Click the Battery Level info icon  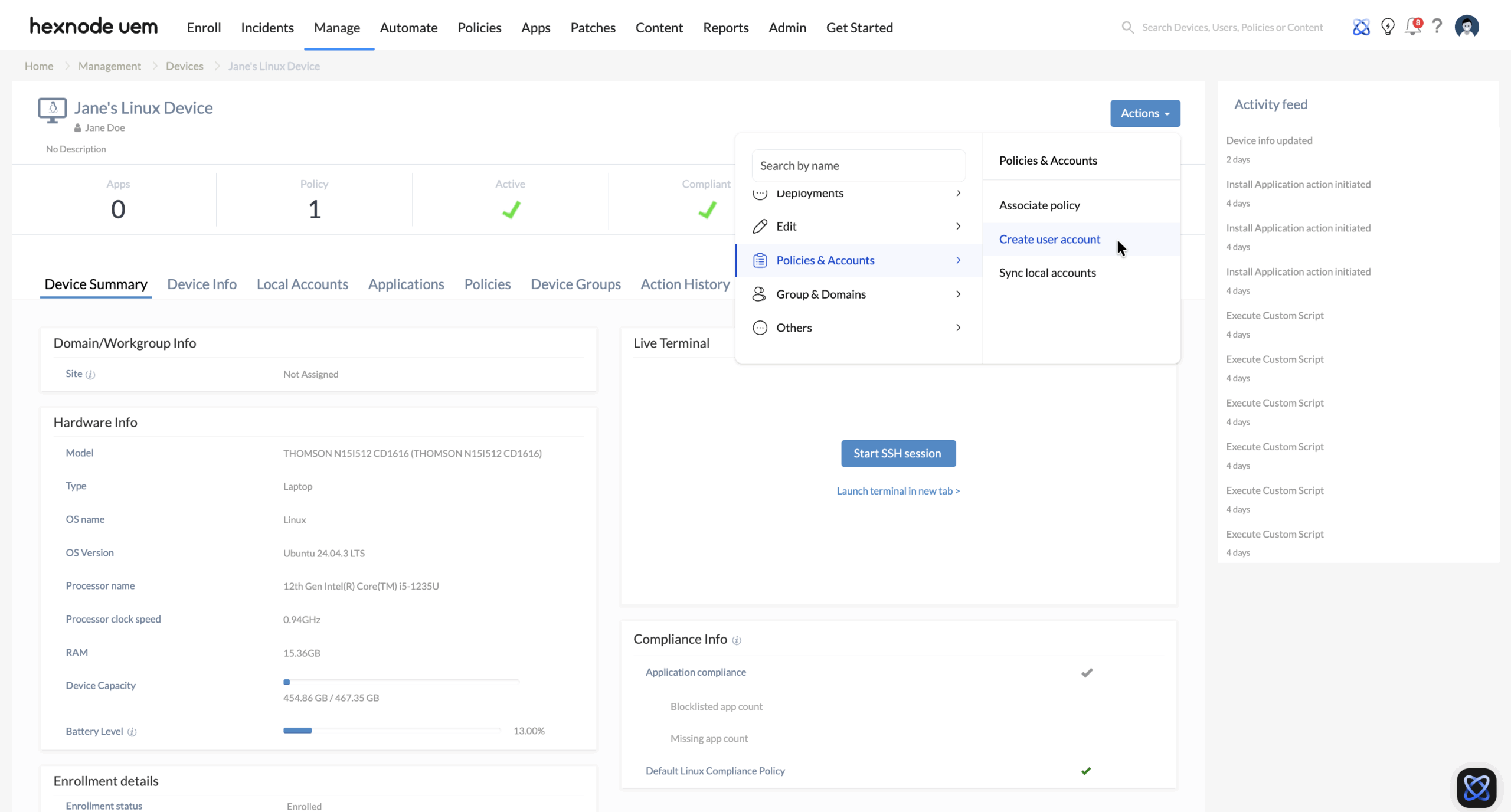[x=132, y=732]
